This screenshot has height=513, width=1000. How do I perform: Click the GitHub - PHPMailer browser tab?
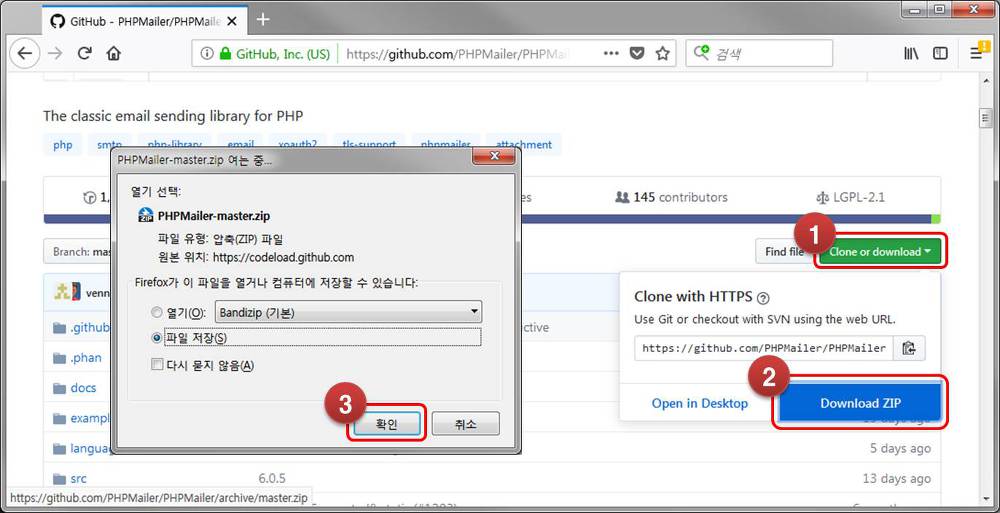click(x=143, y=21)
